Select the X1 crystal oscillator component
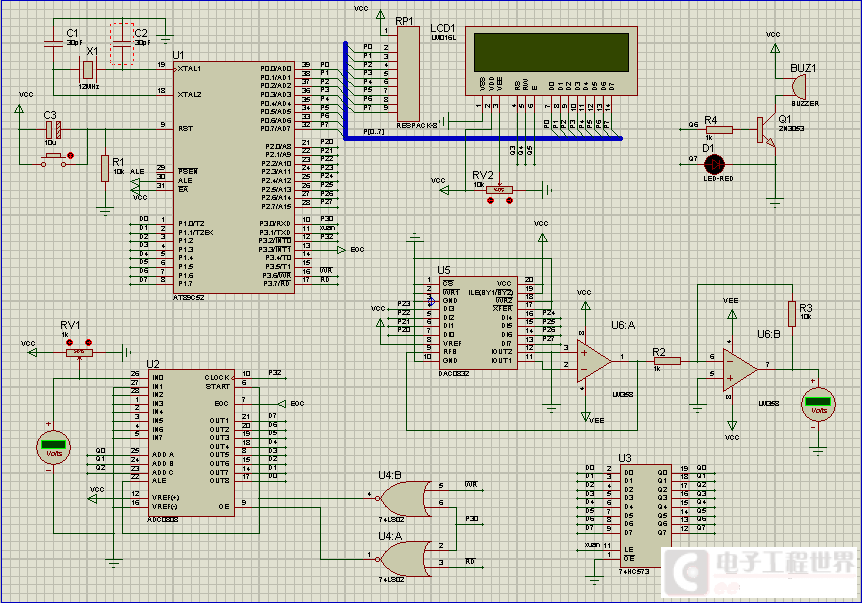862x603 pixels. pos(88,68)
